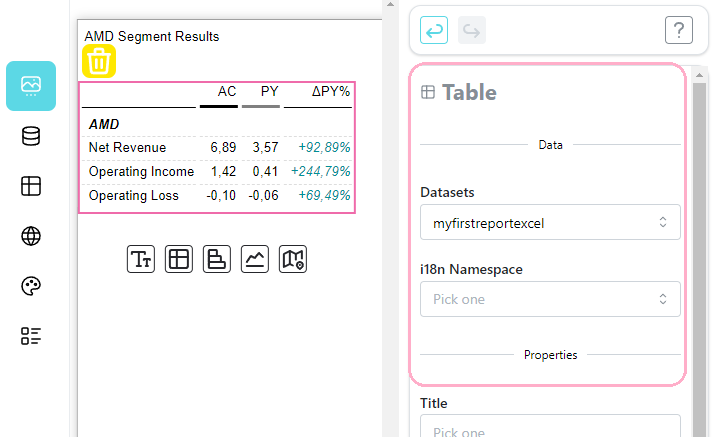Open the database datasets sidebar icon

pyautogui.click(x=31, y=136)
